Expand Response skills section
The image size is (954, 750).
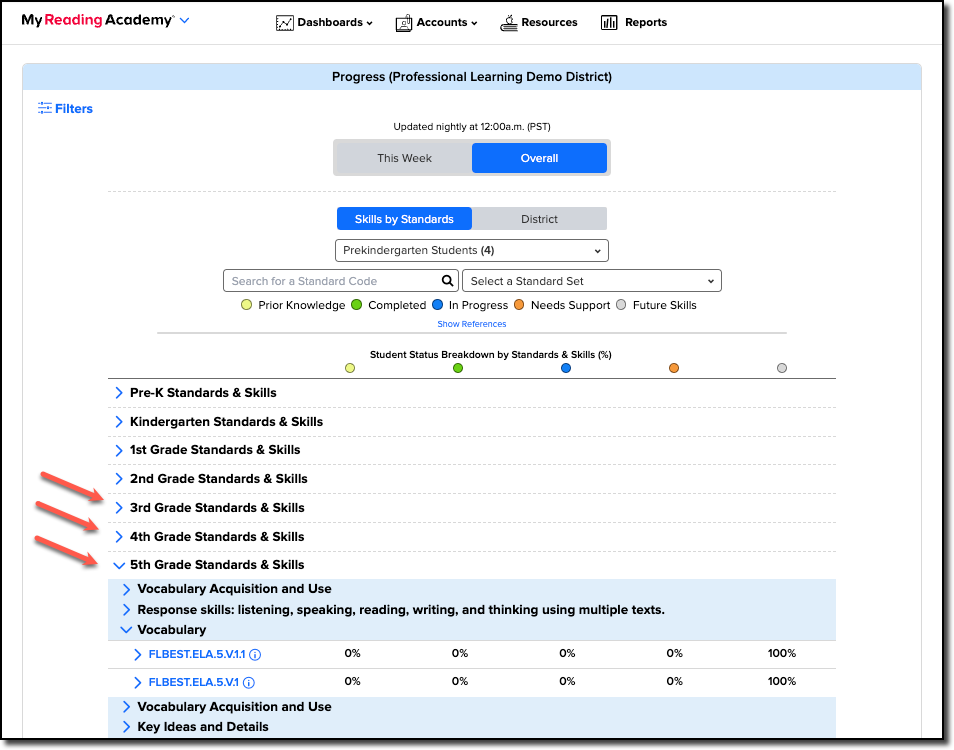pyautogui.click(x=127, y=609)
